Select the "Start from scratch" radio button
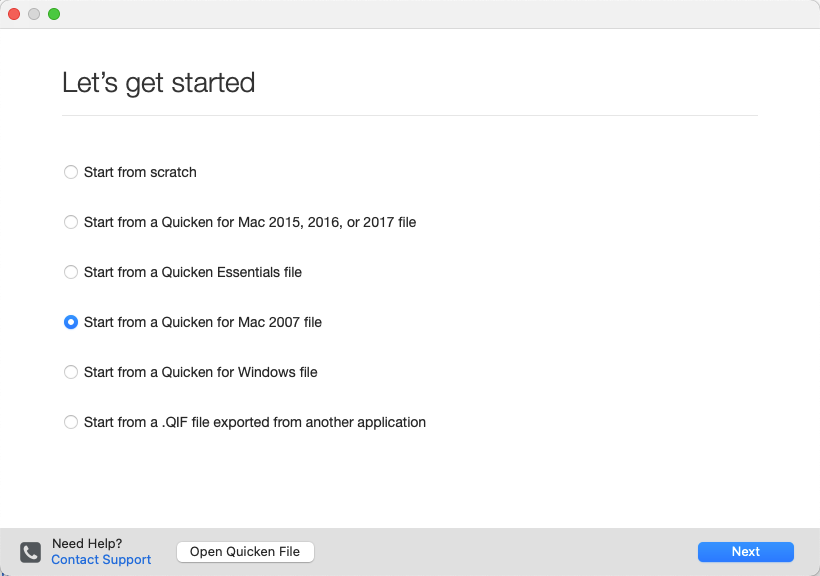 [71, 172]
